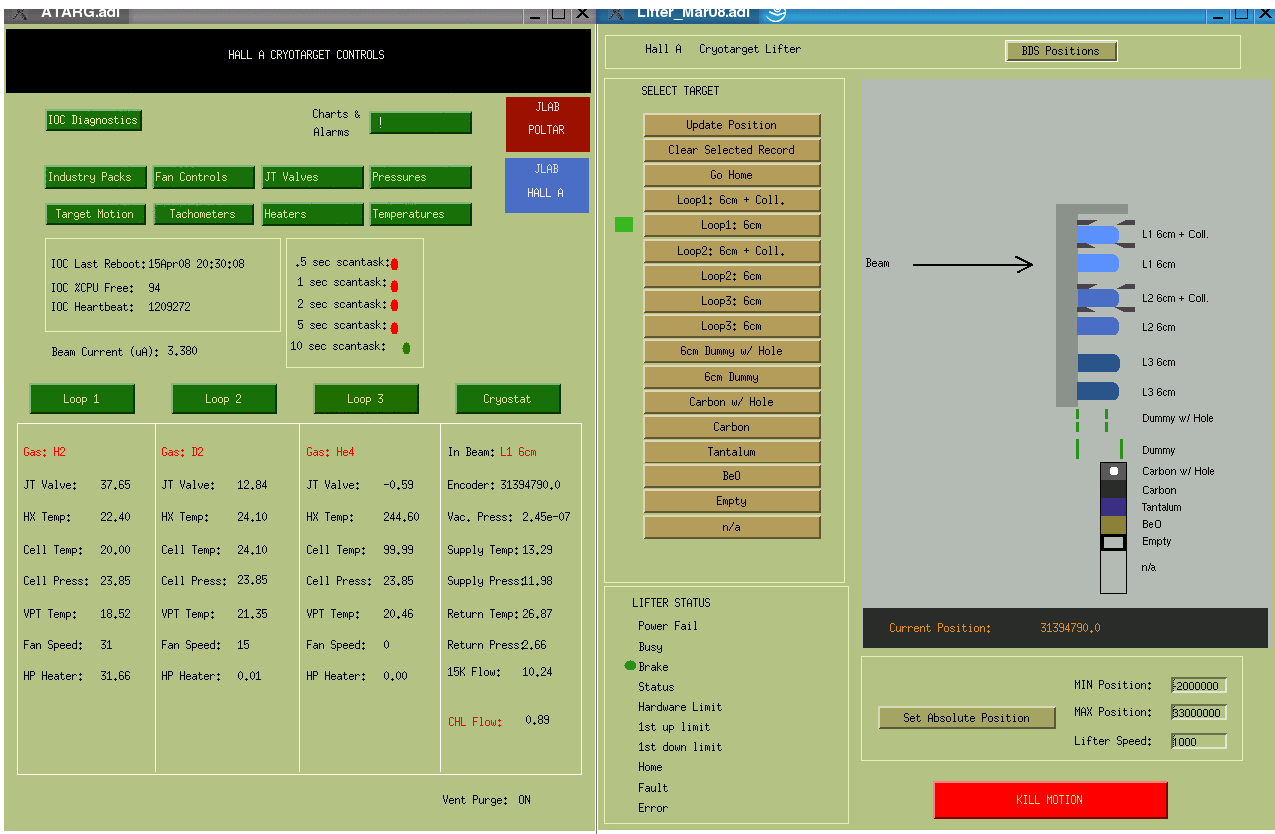The height and width of the screenshot is (834, 1275).
Task: Open IOC Diagnostics panel
Action: (94, 120)
